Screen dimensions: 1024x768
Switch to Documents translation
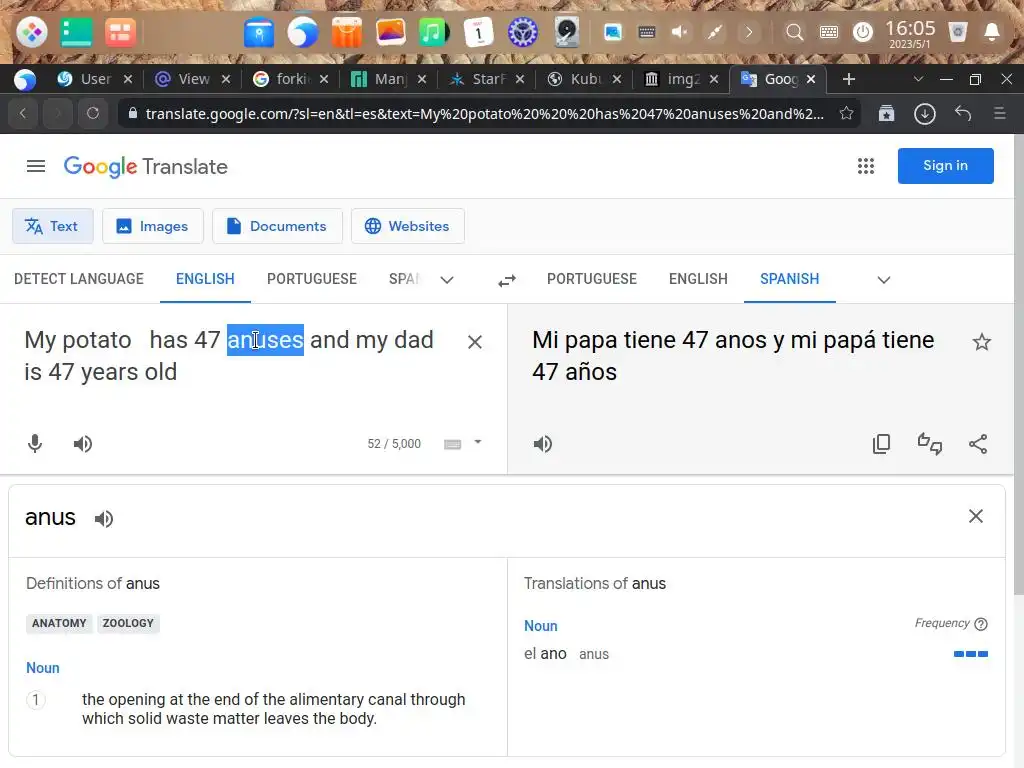[x=277, y=226]
